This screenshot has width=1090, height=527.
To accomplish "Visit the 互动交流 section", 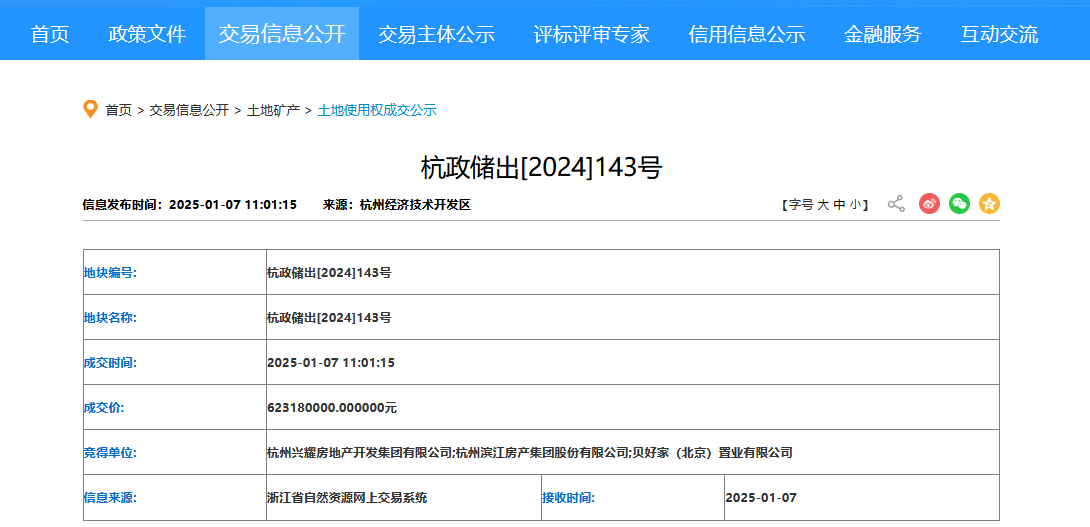I will point(999,34).
